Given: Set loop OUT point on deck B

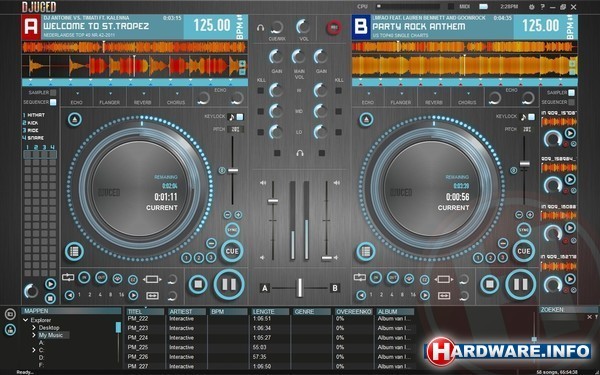Looking at the screenshot, I should (392, 277).
